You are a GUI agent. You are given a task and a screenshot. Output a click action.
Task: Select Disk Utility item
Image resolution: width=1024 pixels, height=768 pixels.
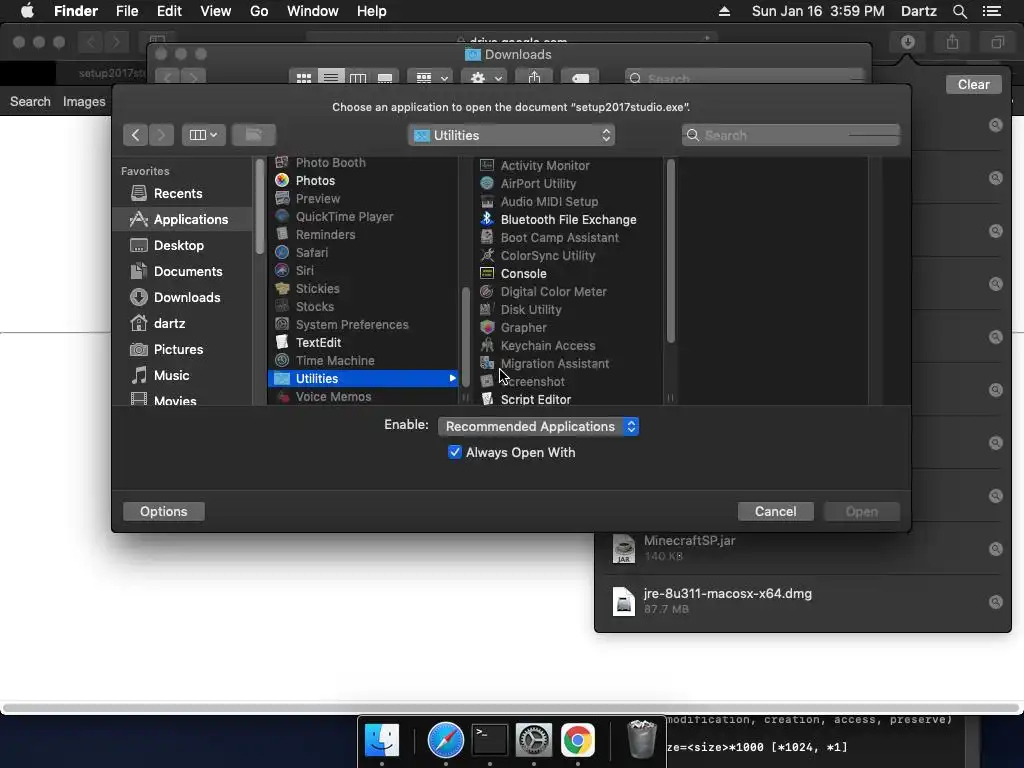pyautogui.click(x=530, y=310)
